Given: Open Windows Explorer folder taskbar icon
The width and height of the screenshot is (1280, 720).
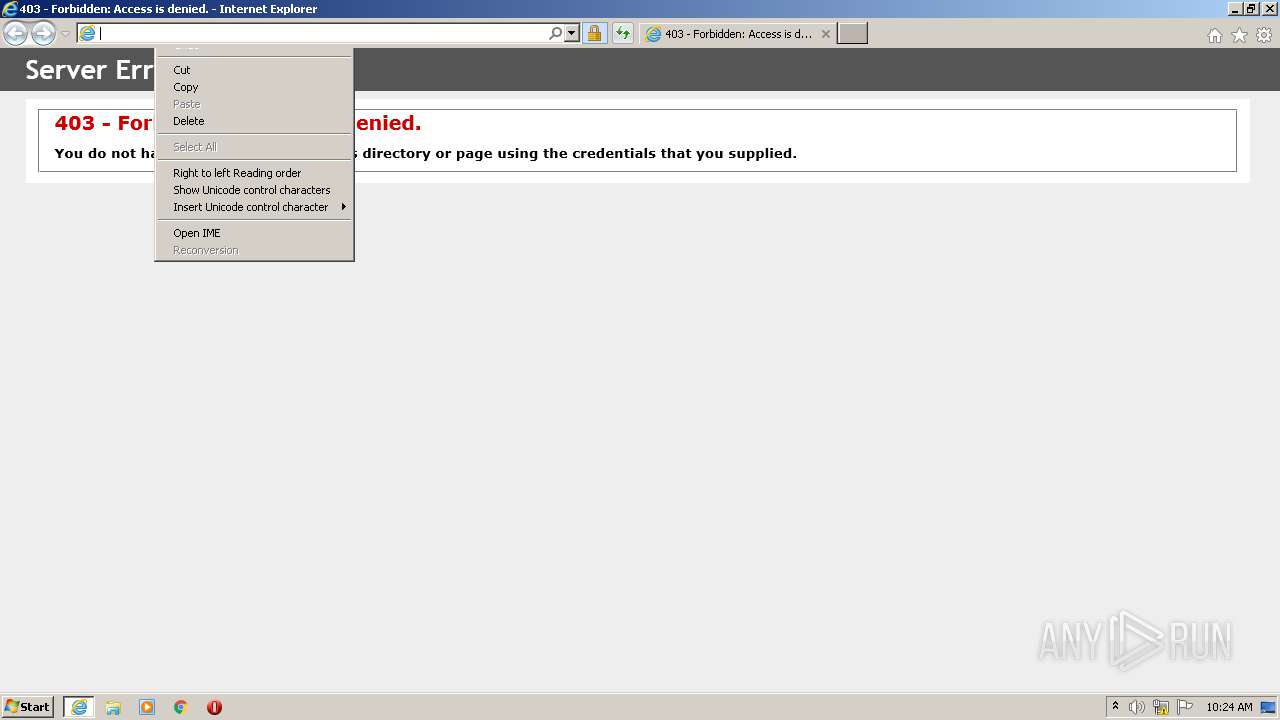Looking at the screenshot, I should tap(113, 707).
